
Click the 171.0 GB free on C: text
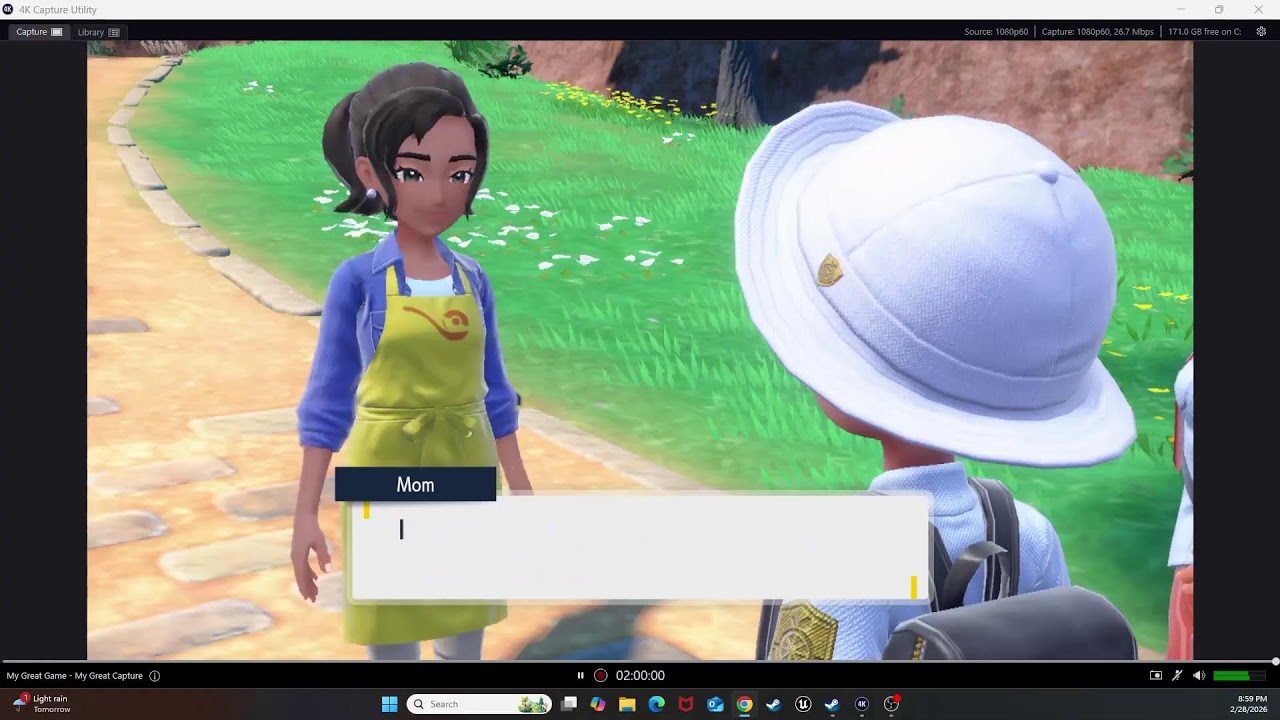coord(1204,32)
